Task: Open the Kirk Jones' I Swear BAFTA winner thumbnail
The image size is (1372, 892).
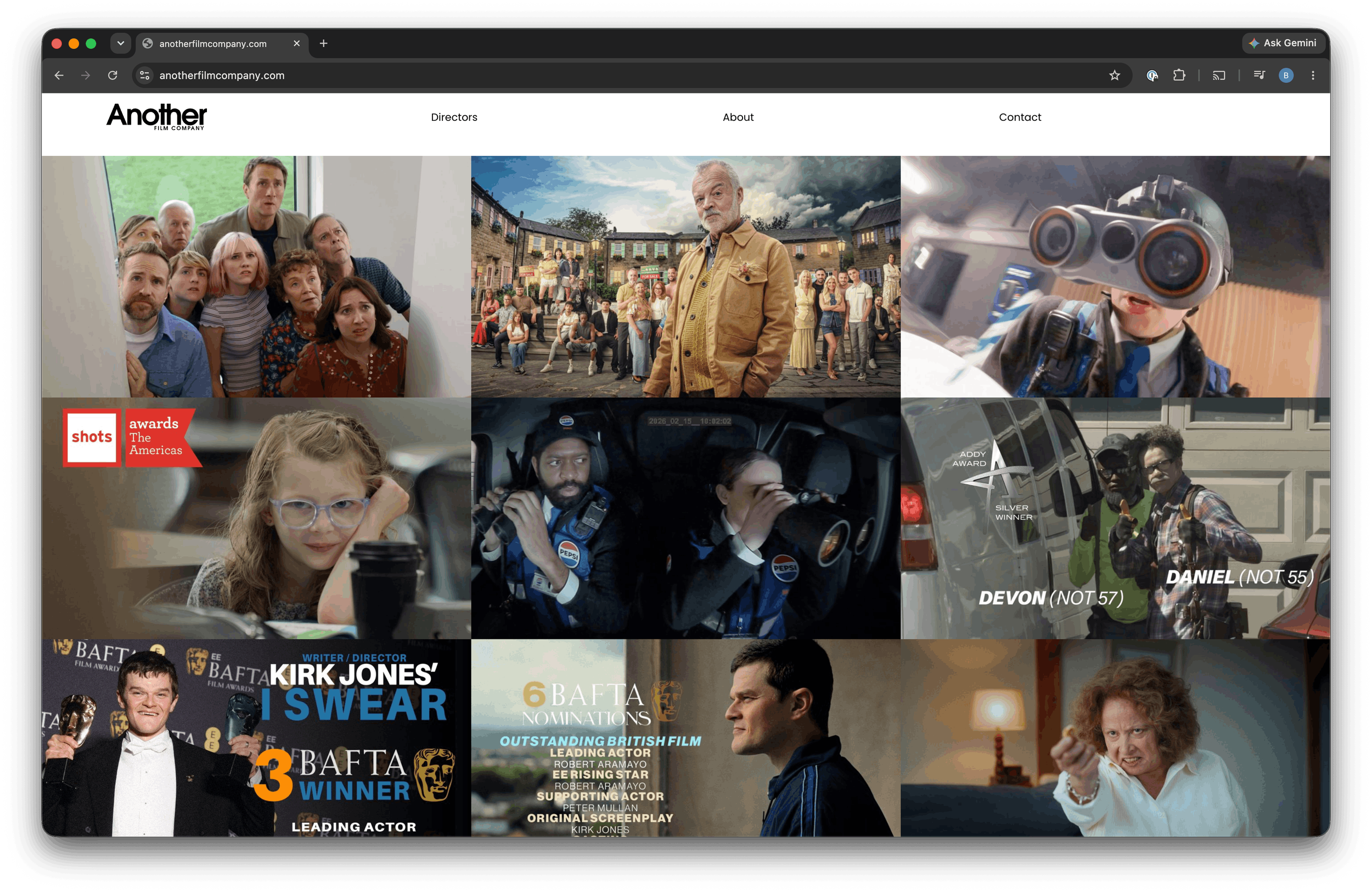Action: [x=256, y=737]
